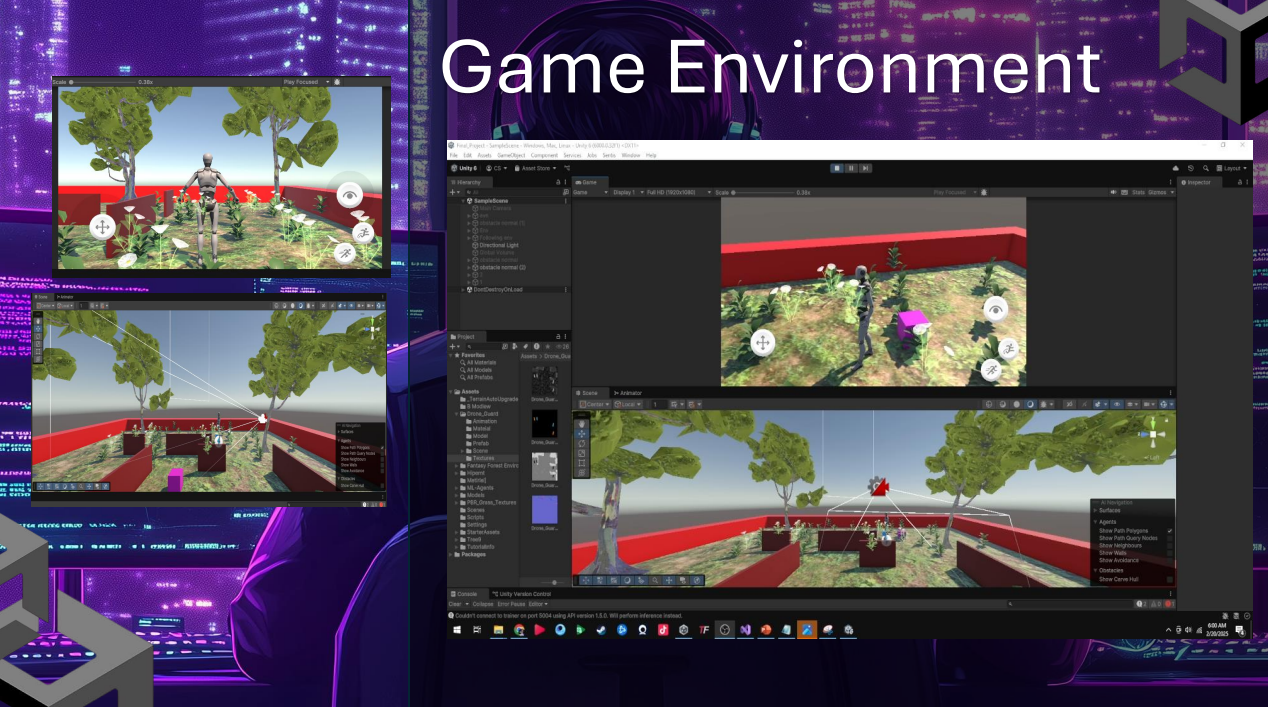Tap the eye look button in the top-left Game screenshot
Image resolution: width=1268 pixels, height=707 pixels.
(350, 196)
